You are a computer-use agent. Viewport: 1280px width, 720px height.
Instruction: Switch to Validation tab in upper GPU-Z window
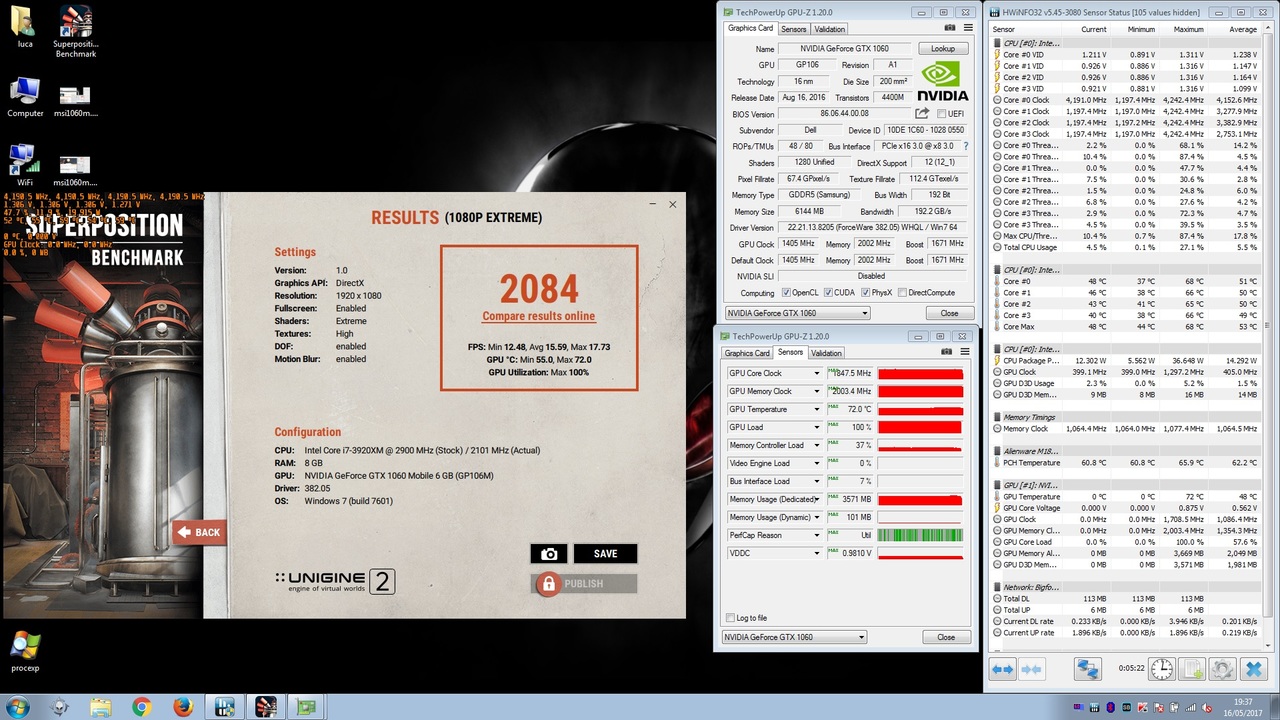tap(829, 29)
